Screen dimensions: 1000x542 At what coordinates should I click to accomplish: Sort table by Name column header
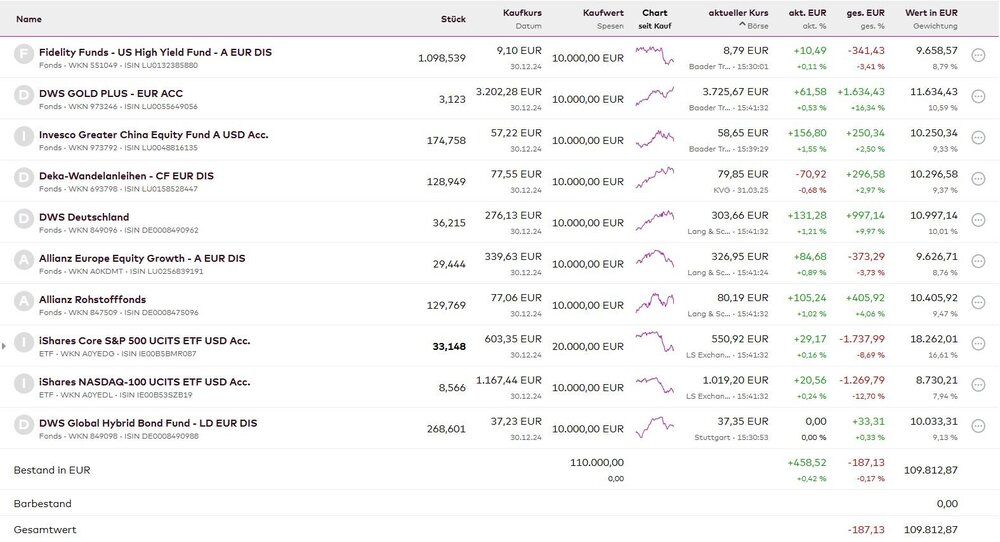tap(29, 19)
